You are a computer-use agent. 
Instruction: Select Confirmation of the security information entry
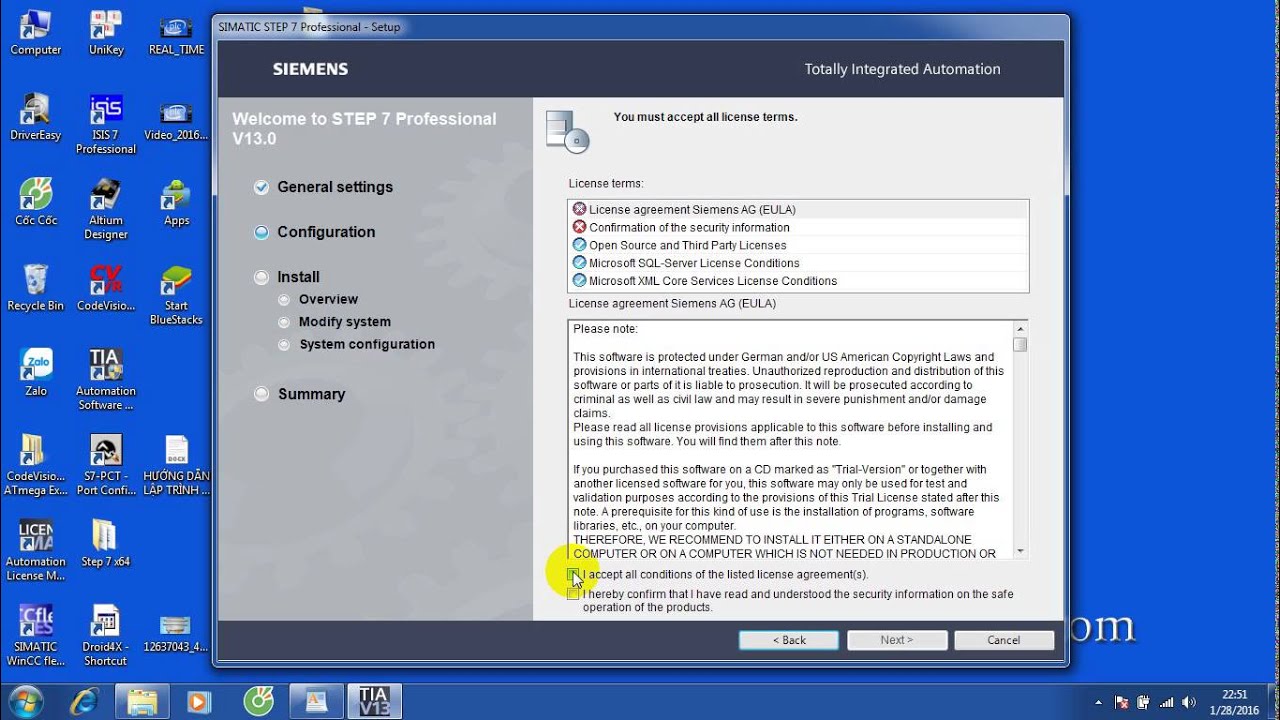click(797, 227)
